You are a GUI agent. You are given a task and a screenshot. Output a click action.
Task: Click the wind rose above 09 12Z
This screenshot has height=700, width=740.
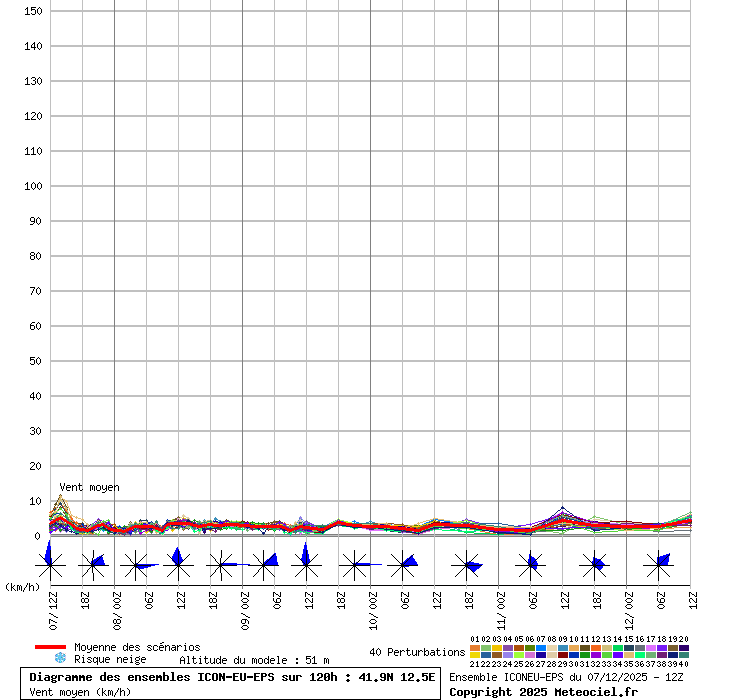pos(307,564)
